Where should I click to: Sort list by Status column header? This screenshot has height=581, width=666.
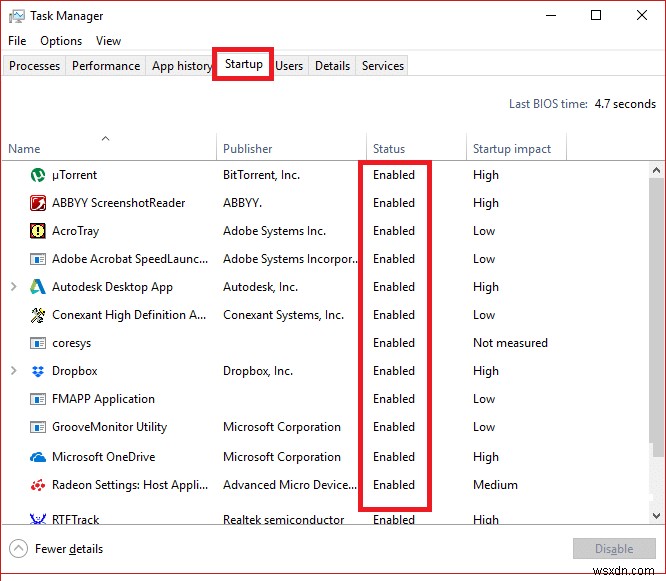389,149
